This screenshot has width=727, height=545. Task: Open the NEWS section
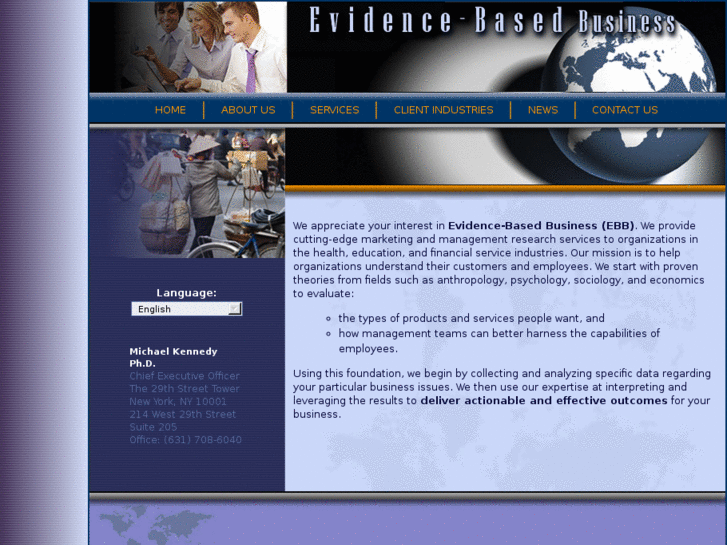click(542, 110)
